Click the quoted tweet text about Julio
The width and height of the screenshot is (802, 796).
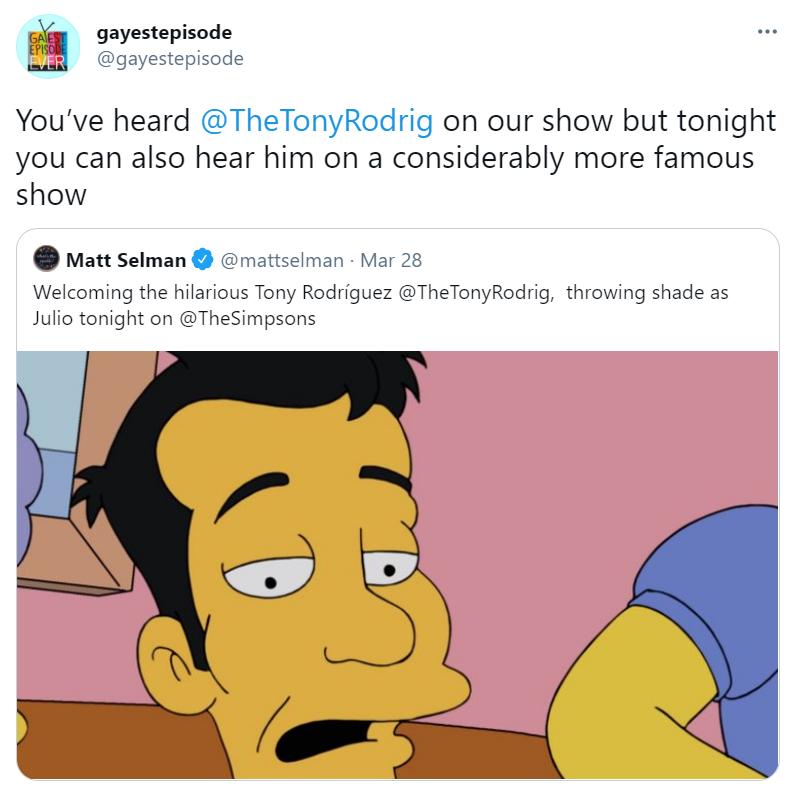[x=381, y=305]
